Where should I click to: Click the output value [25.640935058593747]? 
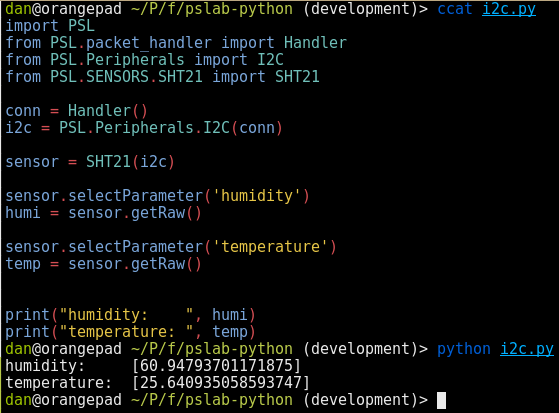pos(221,383)
